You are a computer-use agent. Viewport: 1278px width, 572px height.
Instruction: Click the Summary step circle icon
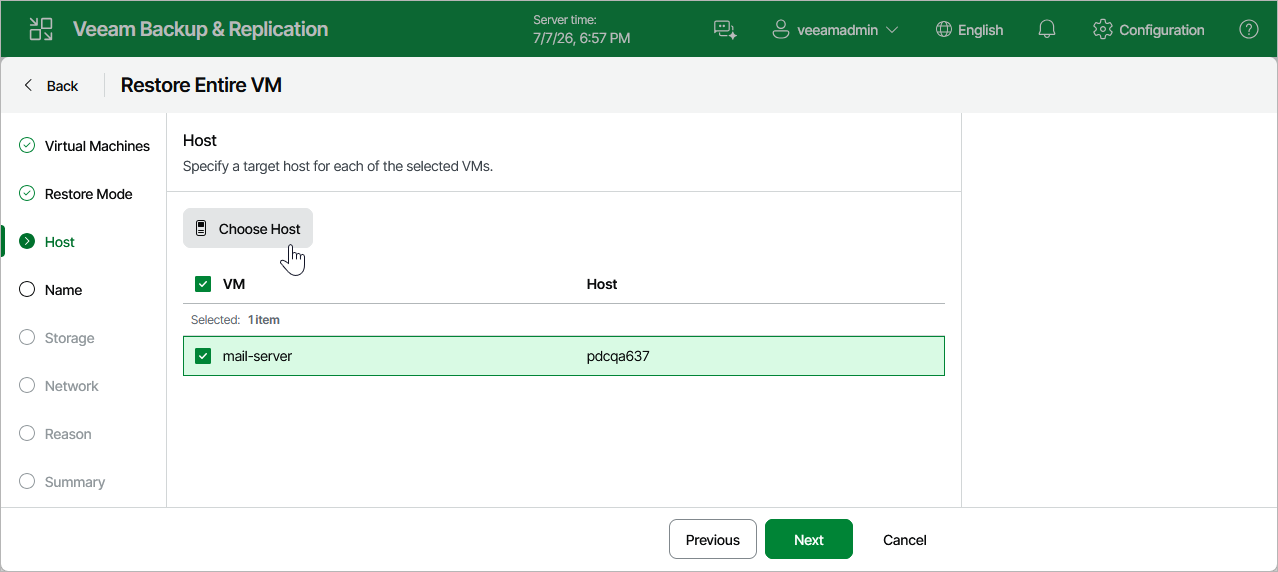tap(27, 481)
